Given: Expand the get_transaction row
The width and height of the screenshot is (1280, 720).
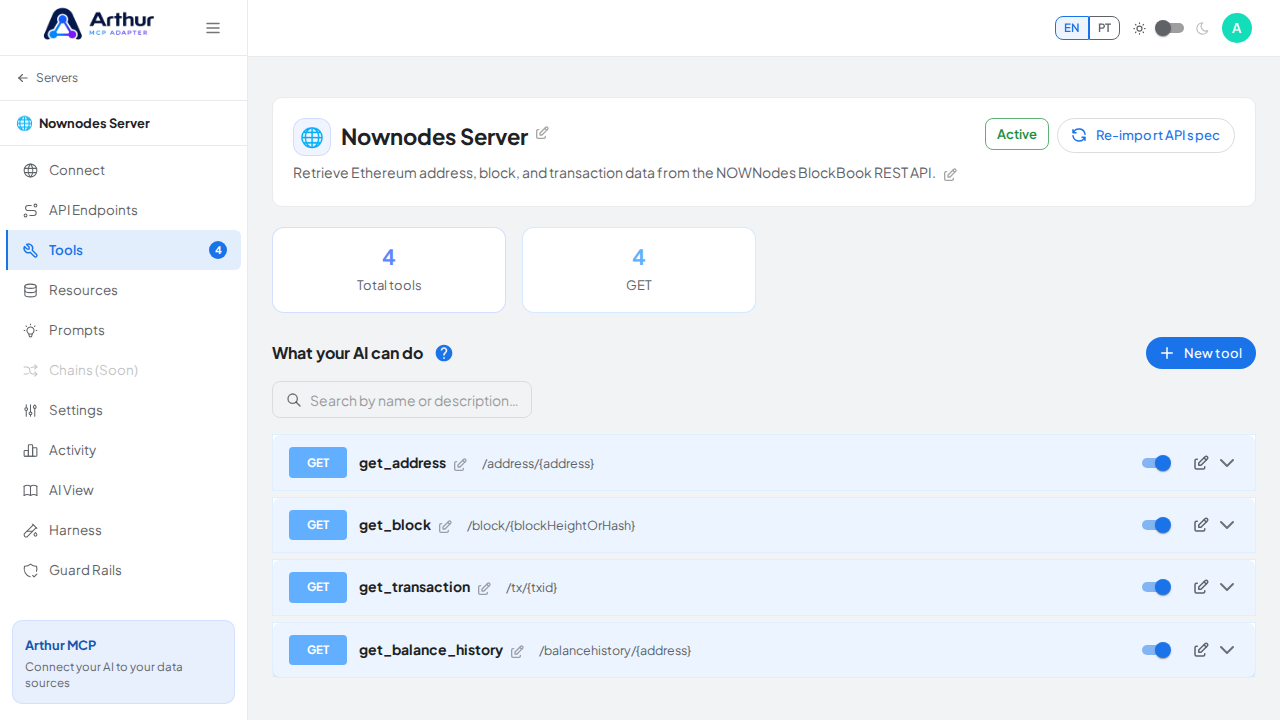Looking at the screenshot, I should 1227,587.
